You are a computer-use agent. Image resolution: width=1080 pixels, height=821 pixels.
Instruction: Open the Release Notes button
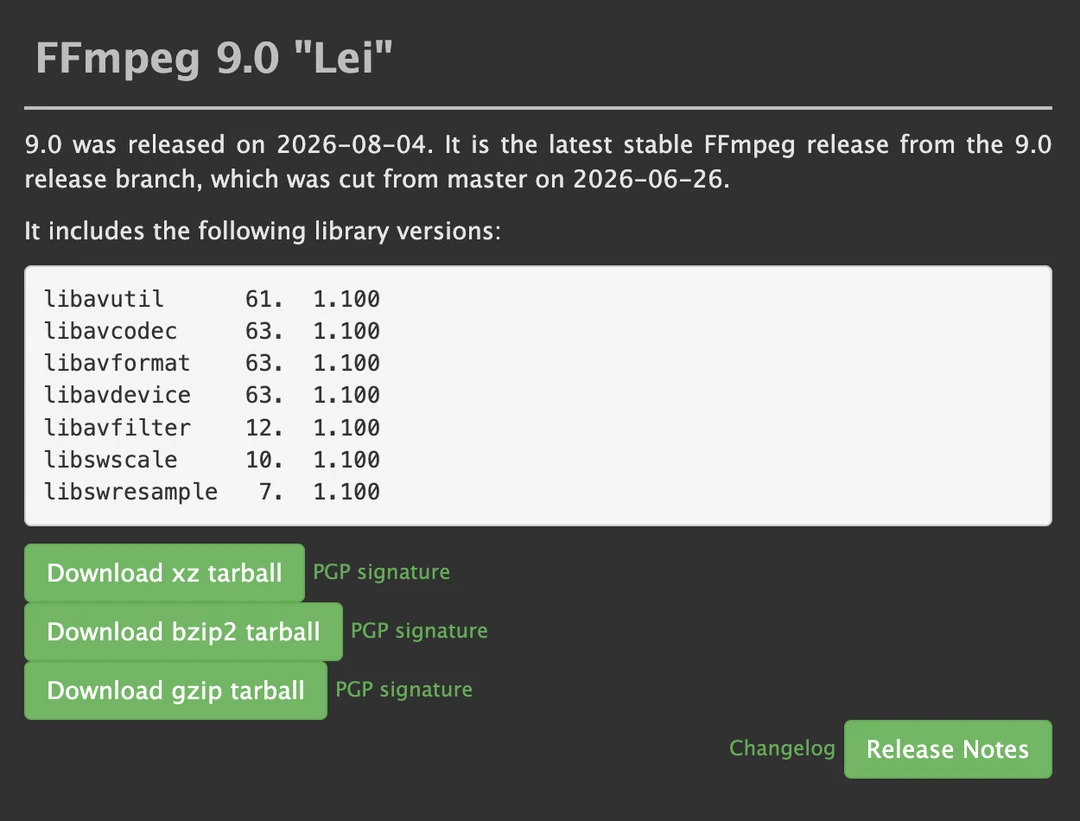pos(948,749)
